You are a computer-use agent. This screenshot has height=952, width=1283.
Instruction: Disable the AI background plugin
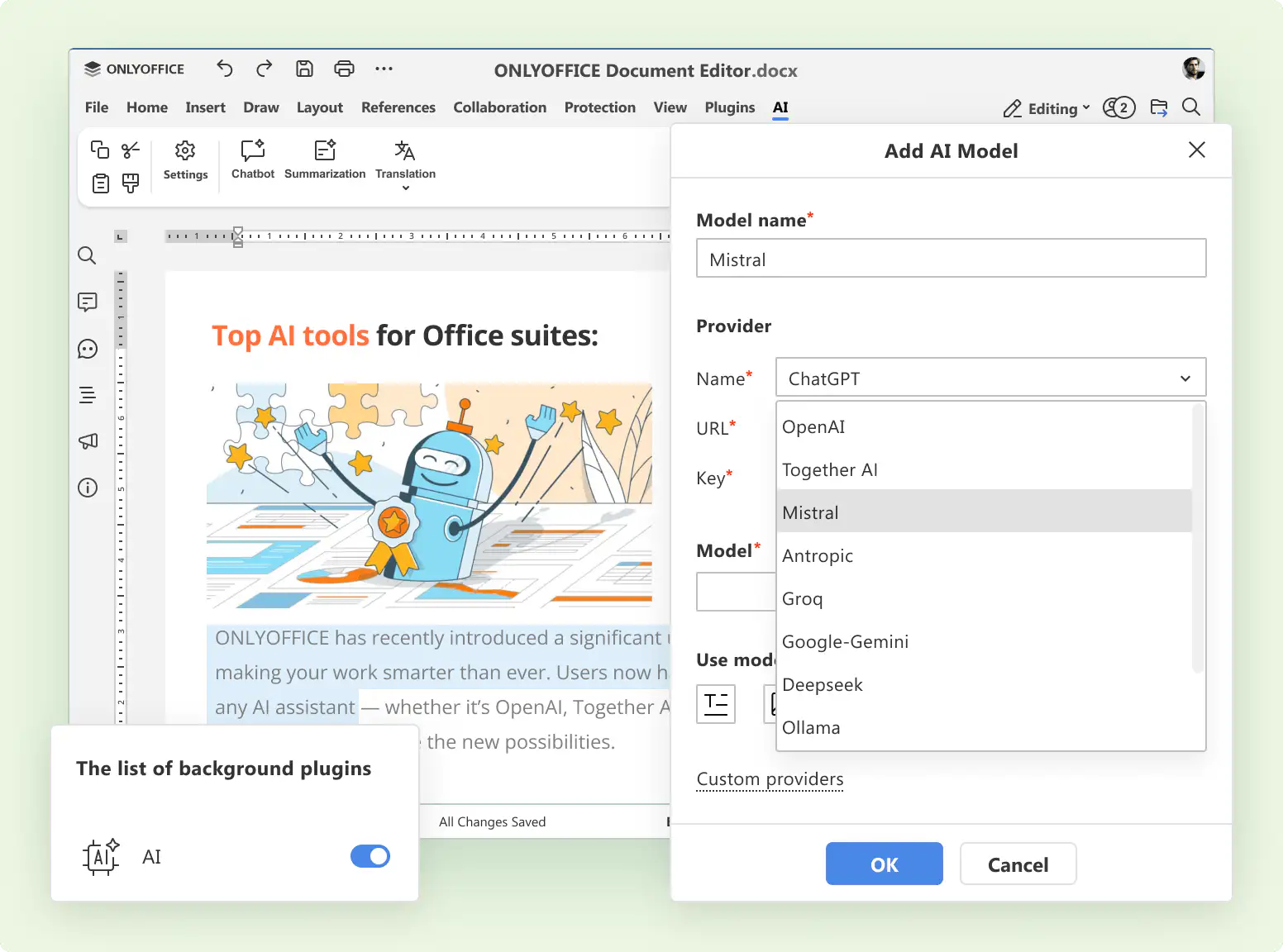pos(370,856)
